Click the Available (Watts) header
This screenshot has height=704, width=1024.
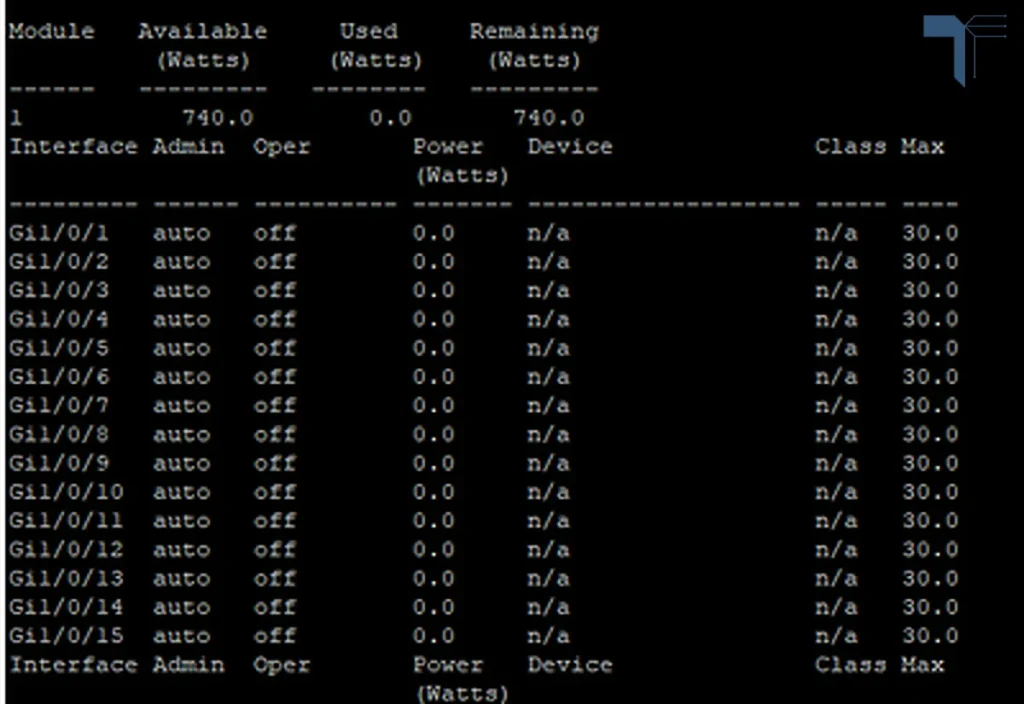pyautogui.click(x=203, y=46)
